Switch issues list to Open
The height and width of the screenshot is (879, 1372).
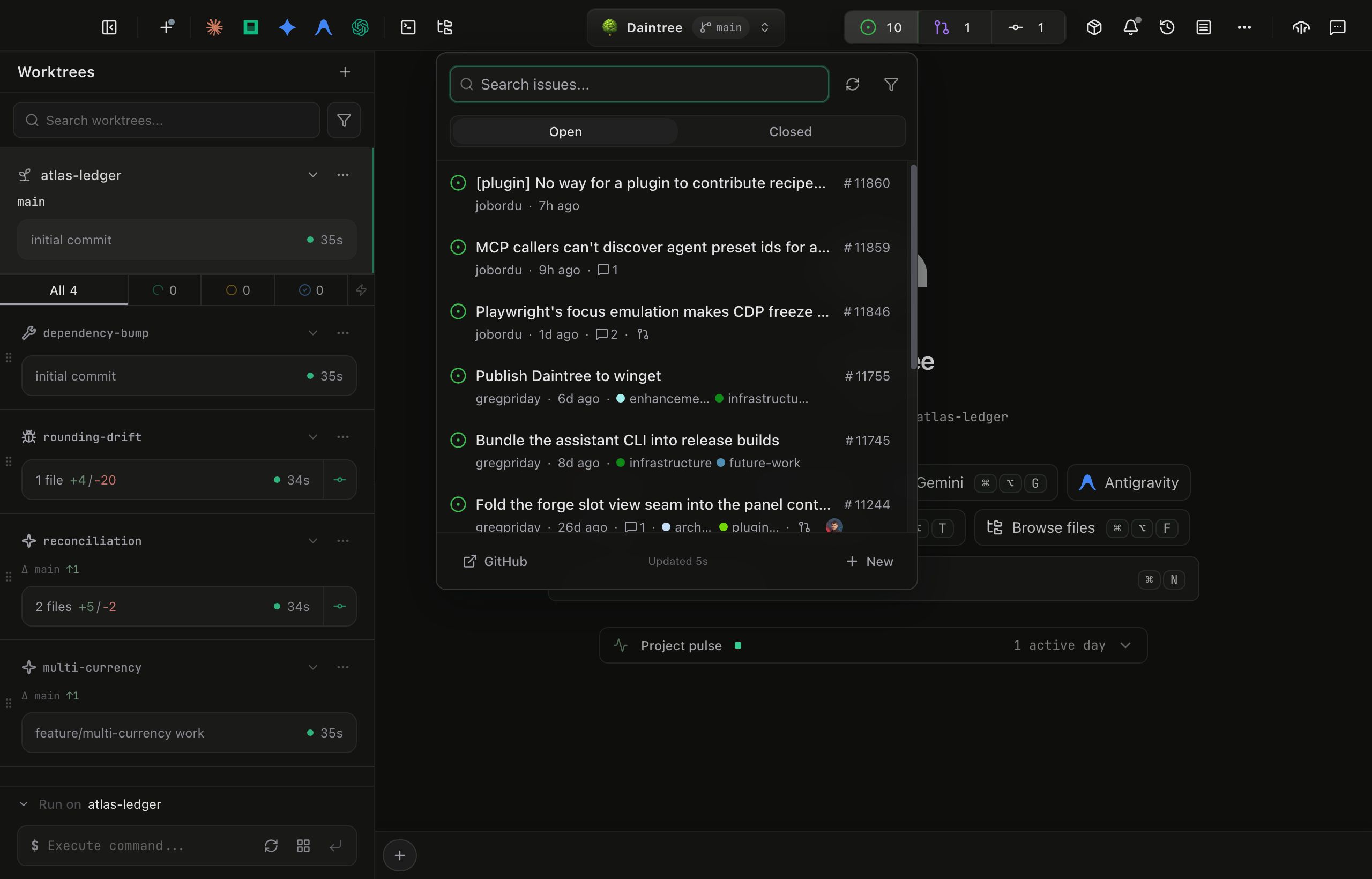[565, 132]
